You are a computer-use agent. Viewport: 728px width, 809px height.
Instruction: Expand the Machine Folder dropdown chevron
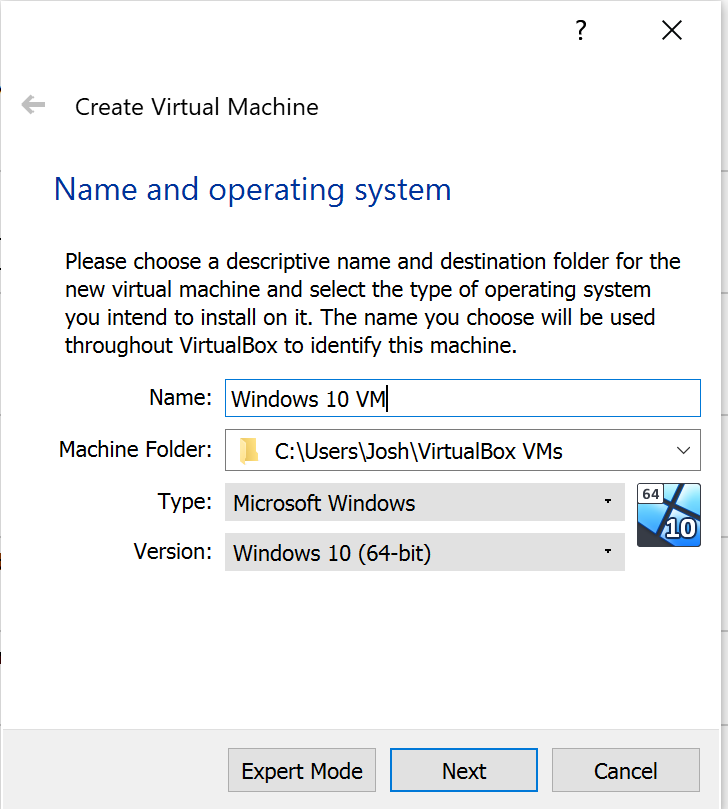(x=683, y=450)
